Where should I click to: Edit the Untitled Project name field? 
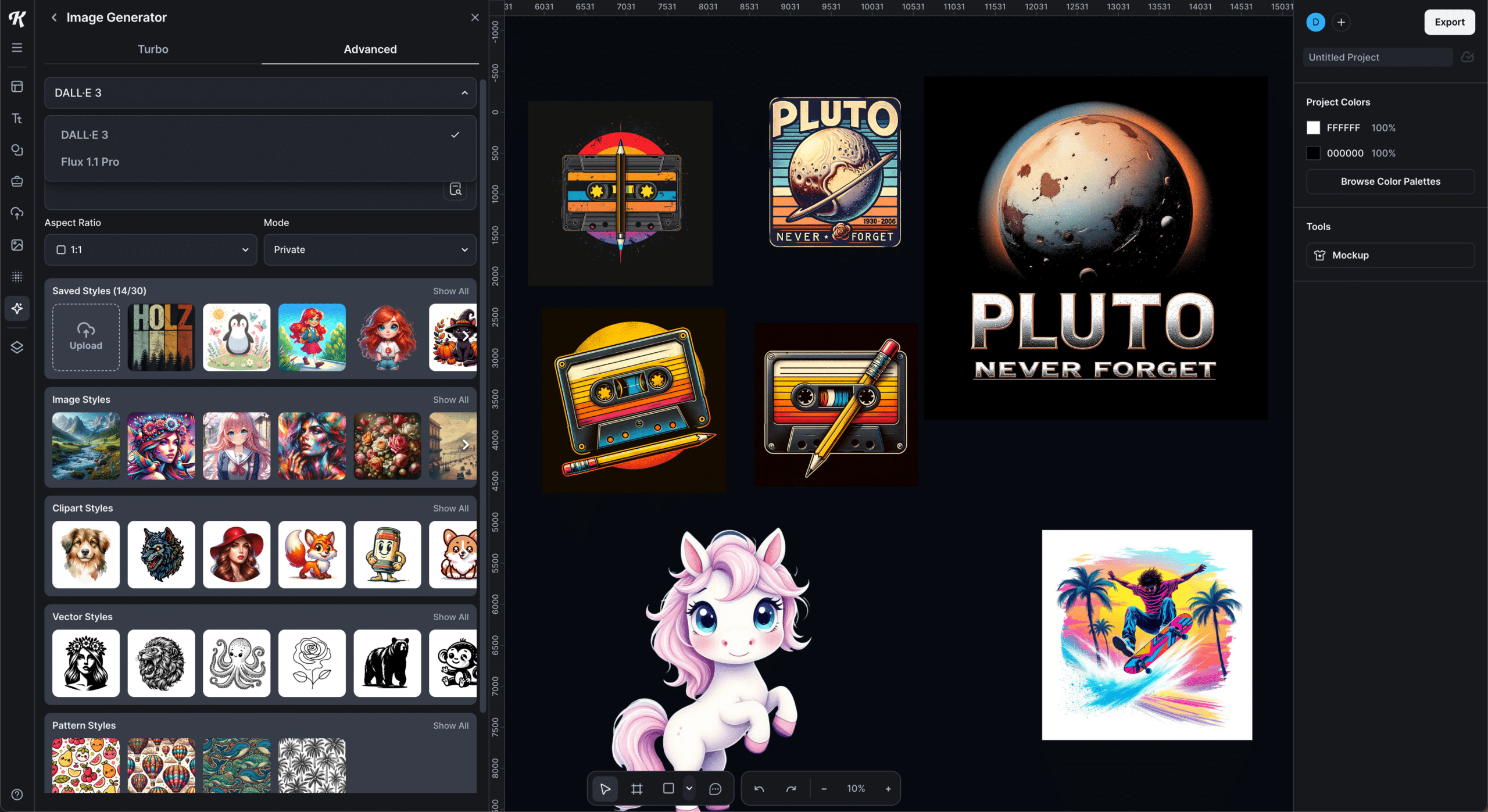(1378, 57)
